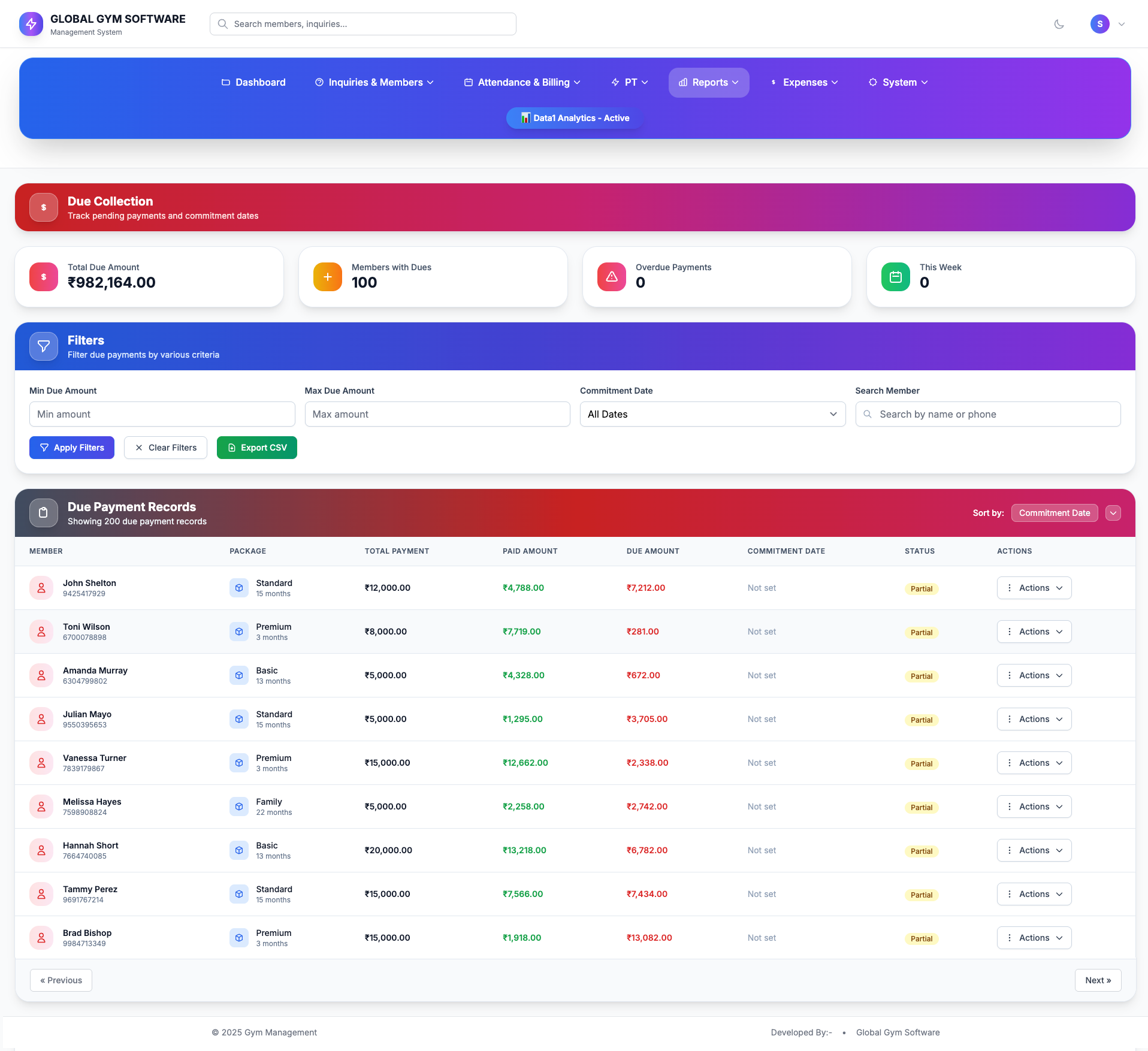Click John Shelton's member avatar icon

pos(41,588)
